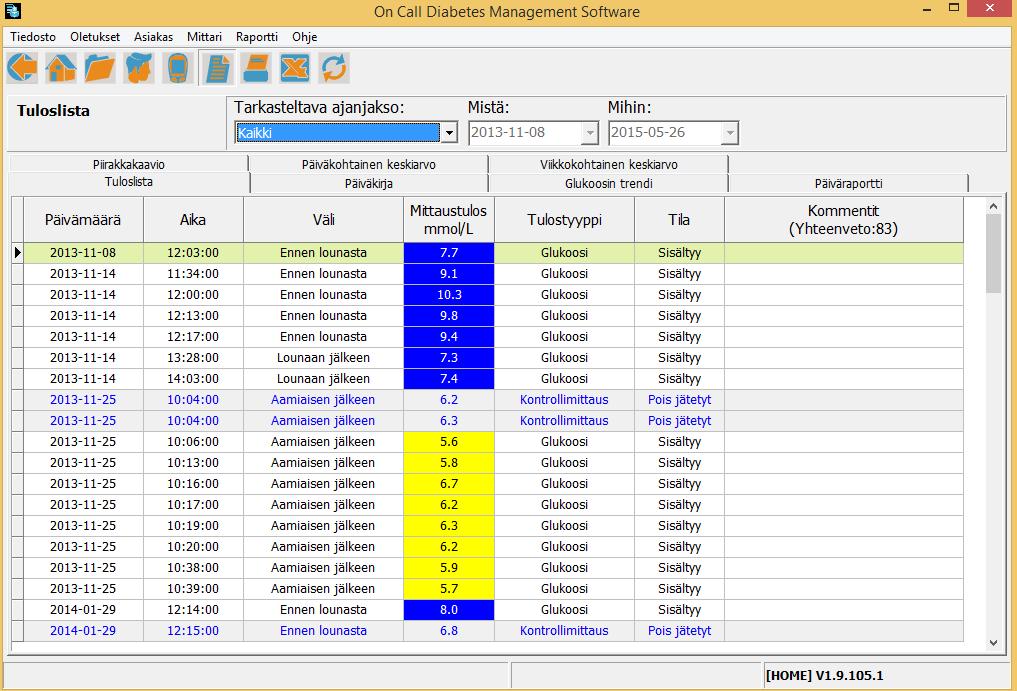Viewport: 1017px width, 691px height.
Task: Open the Mihin date picker arrow
Action: tap(730, 133)
